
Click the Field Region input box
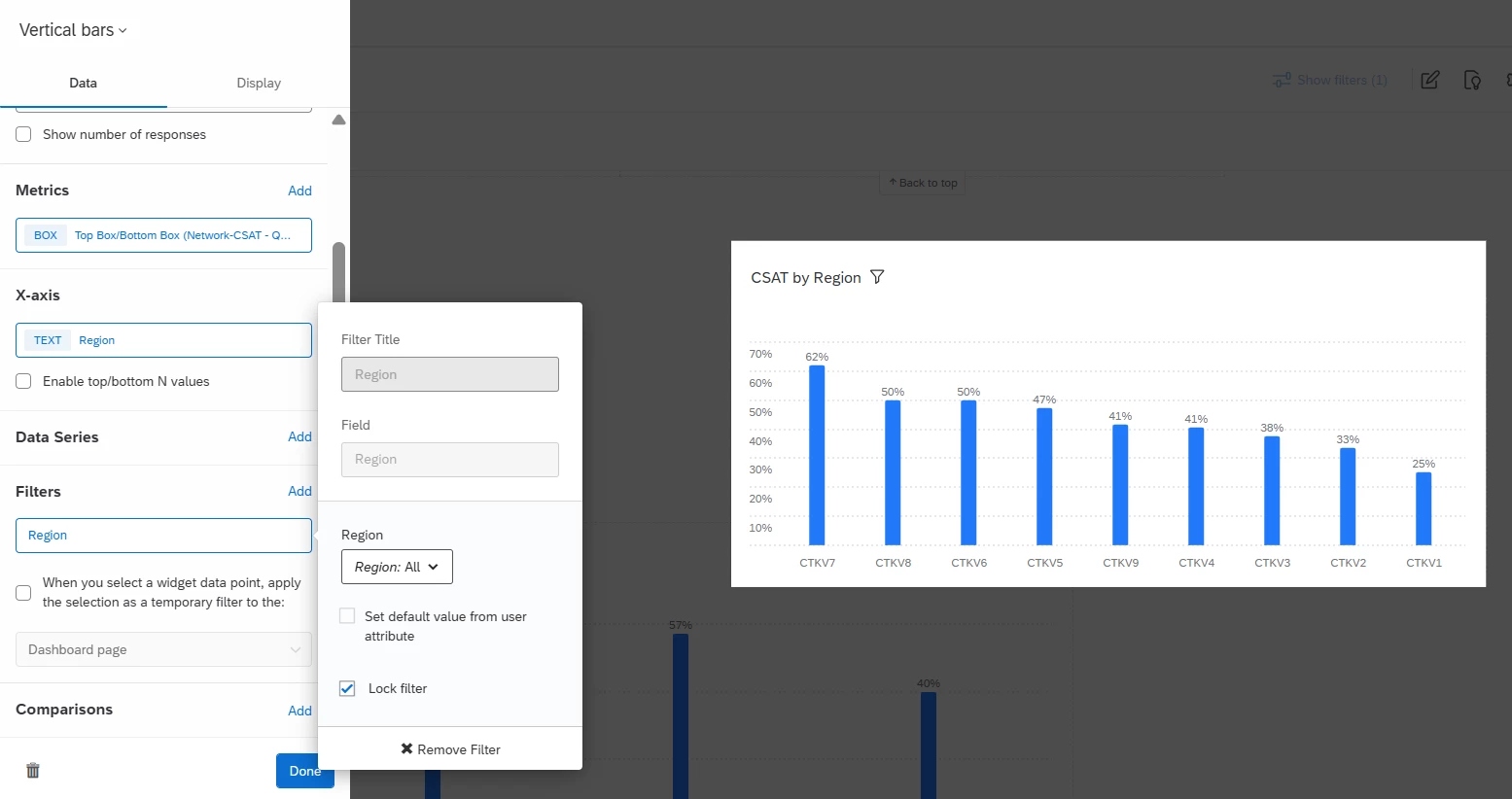[450, 460]
